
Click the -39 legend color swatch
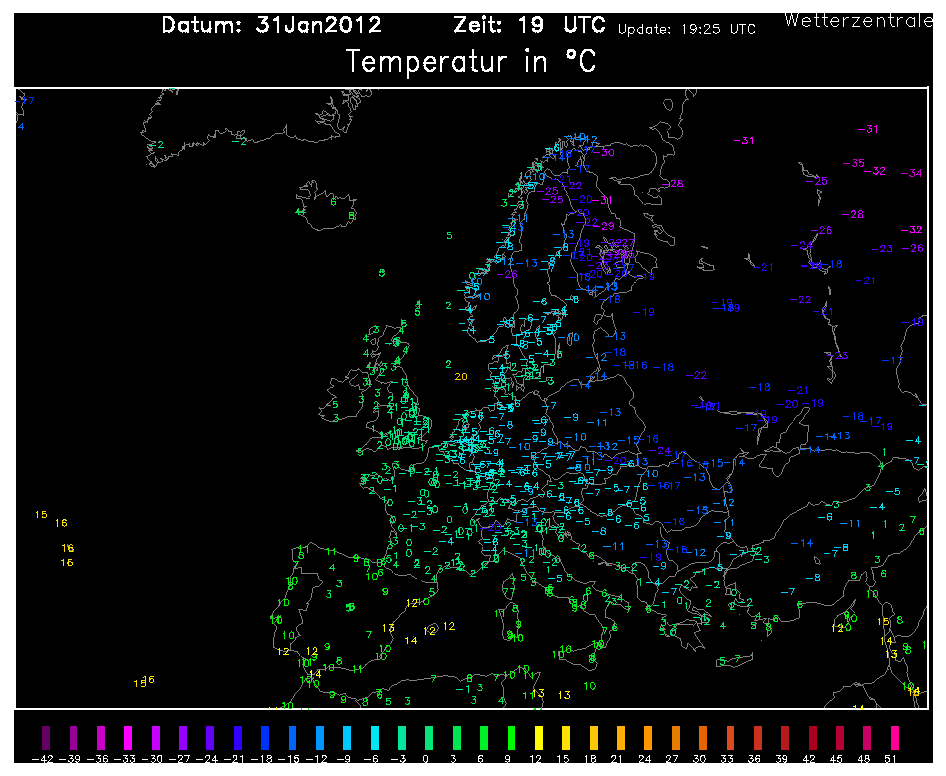[73, 737]
